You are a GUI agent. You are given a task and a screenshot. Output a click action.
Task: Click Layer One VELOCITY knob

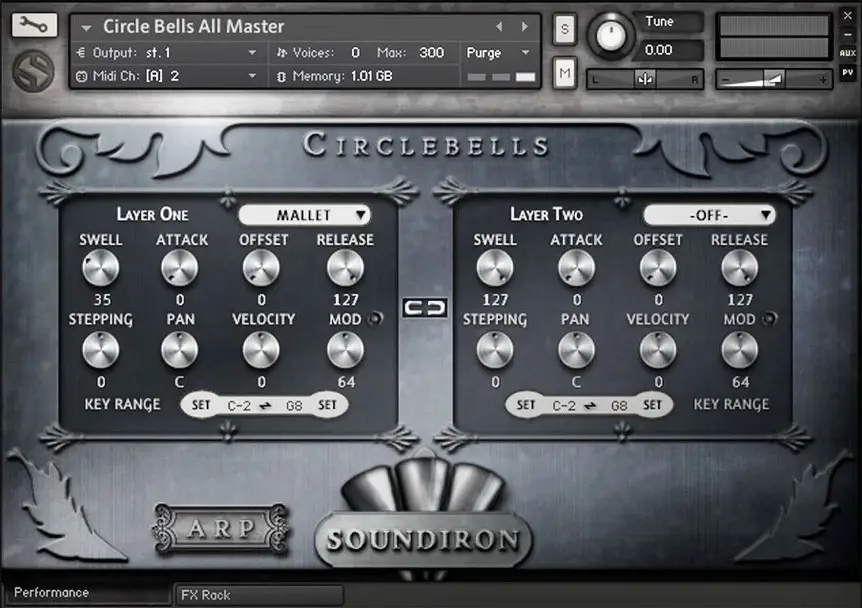tap(261, 350)
